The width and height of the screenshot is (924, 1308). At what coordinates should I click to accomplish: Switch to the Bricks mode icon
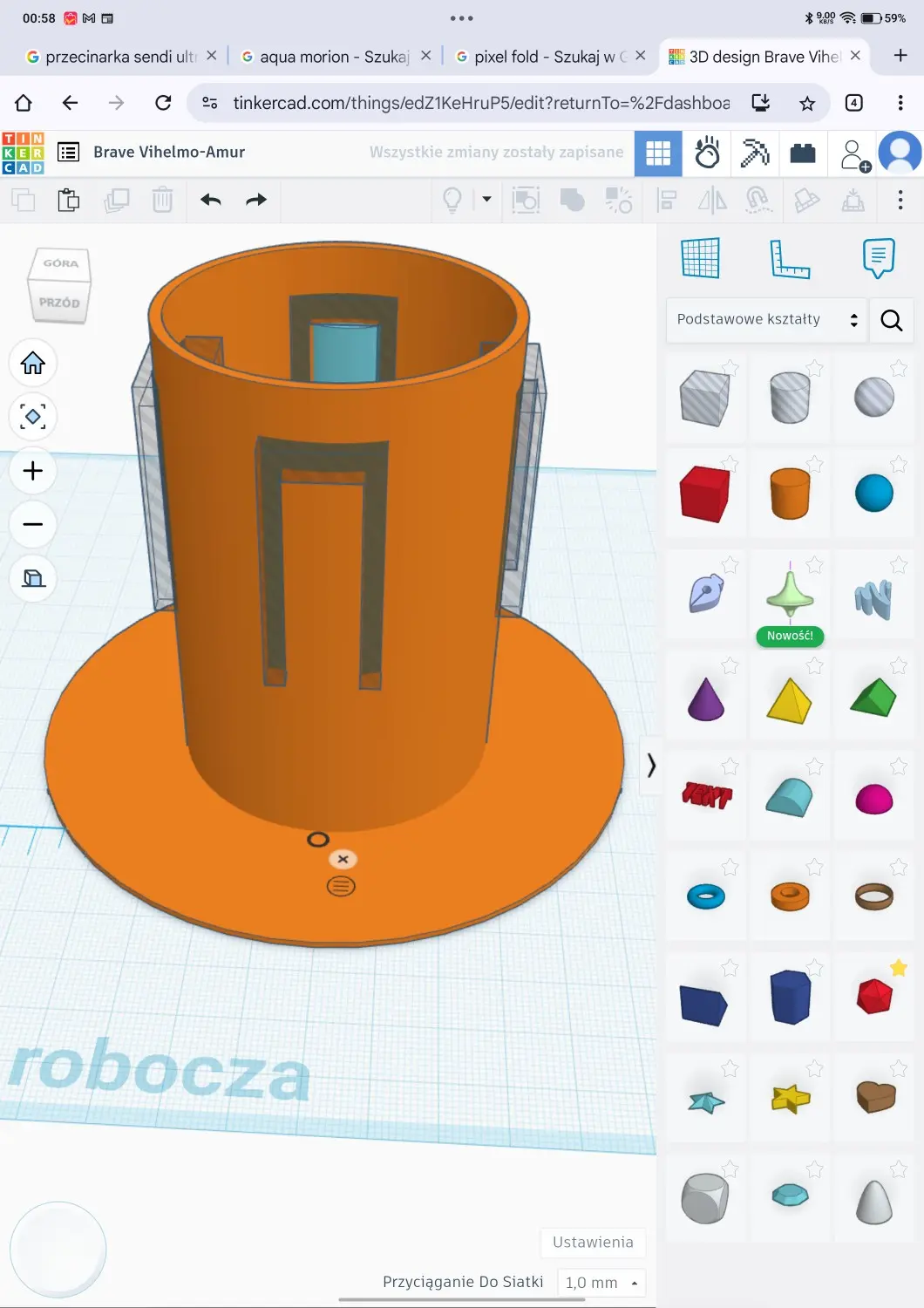[803, 153]
